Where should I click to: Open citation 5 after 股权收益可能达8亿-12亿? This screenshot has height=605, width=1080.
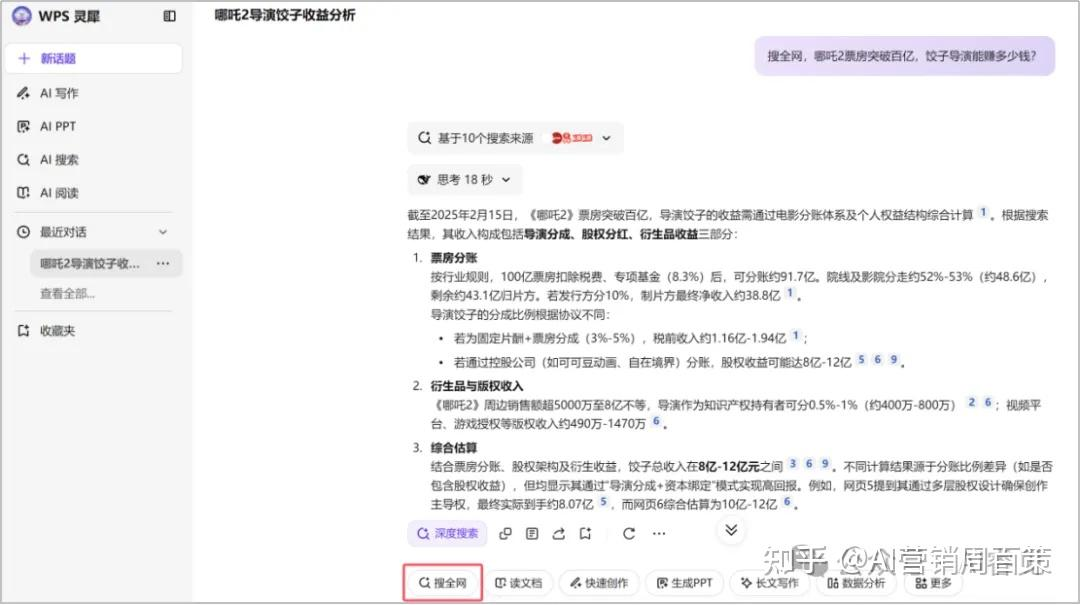pyautogui.click(x=861, y=360)
